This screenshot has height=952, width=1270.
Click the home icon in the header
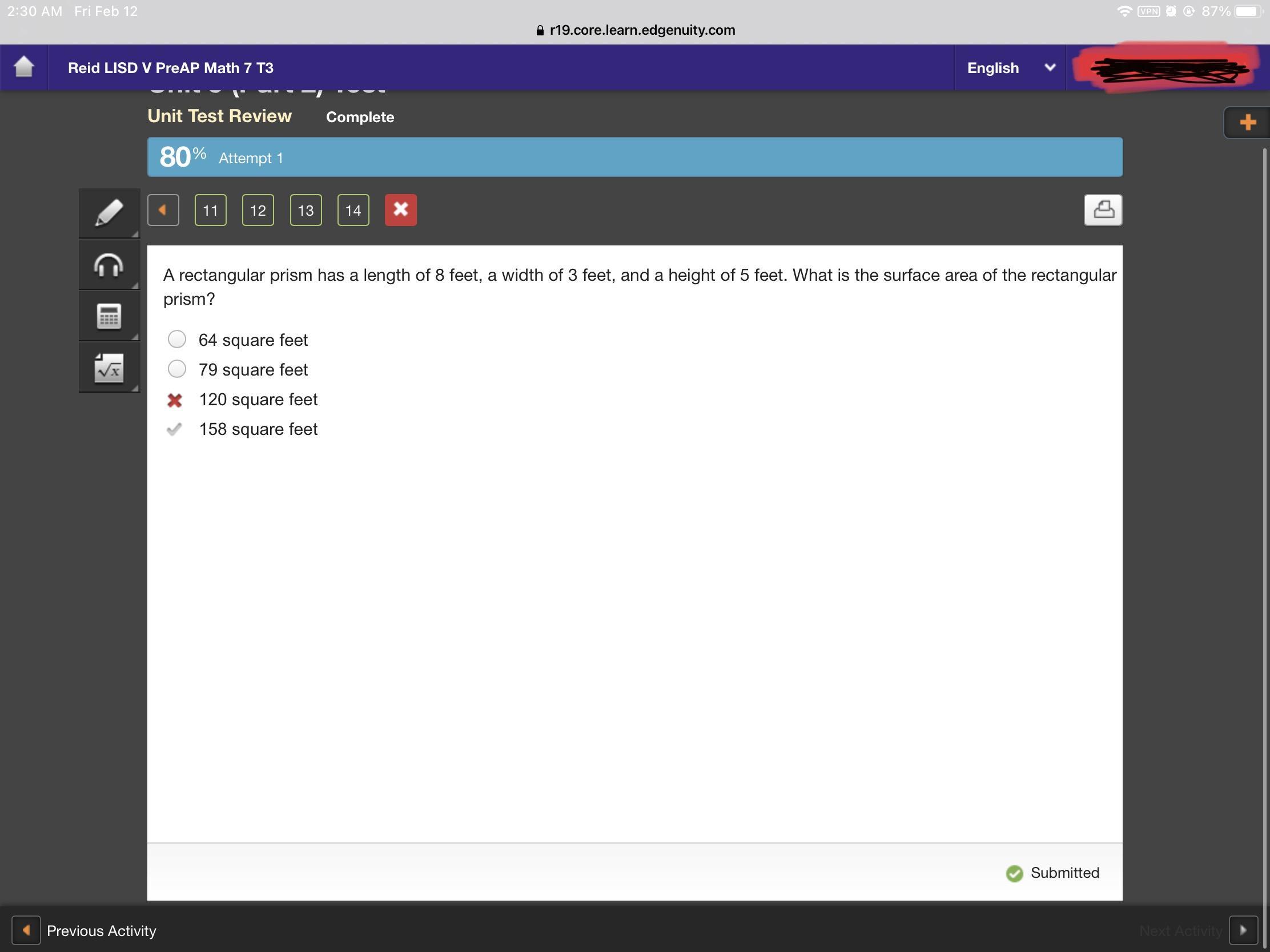pyautogui.click(x=23, y=67)
